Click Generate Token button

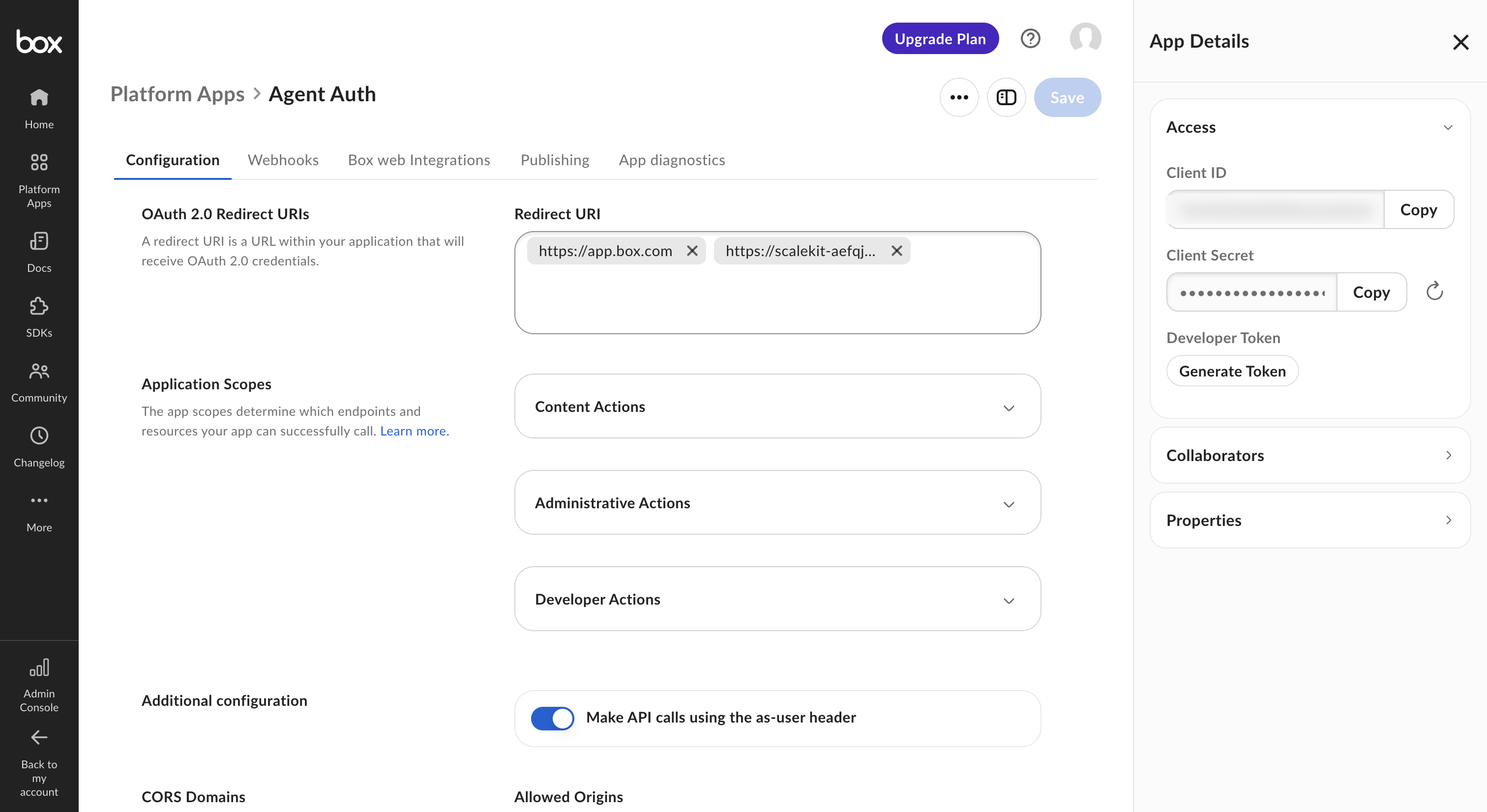[1232, 371]
